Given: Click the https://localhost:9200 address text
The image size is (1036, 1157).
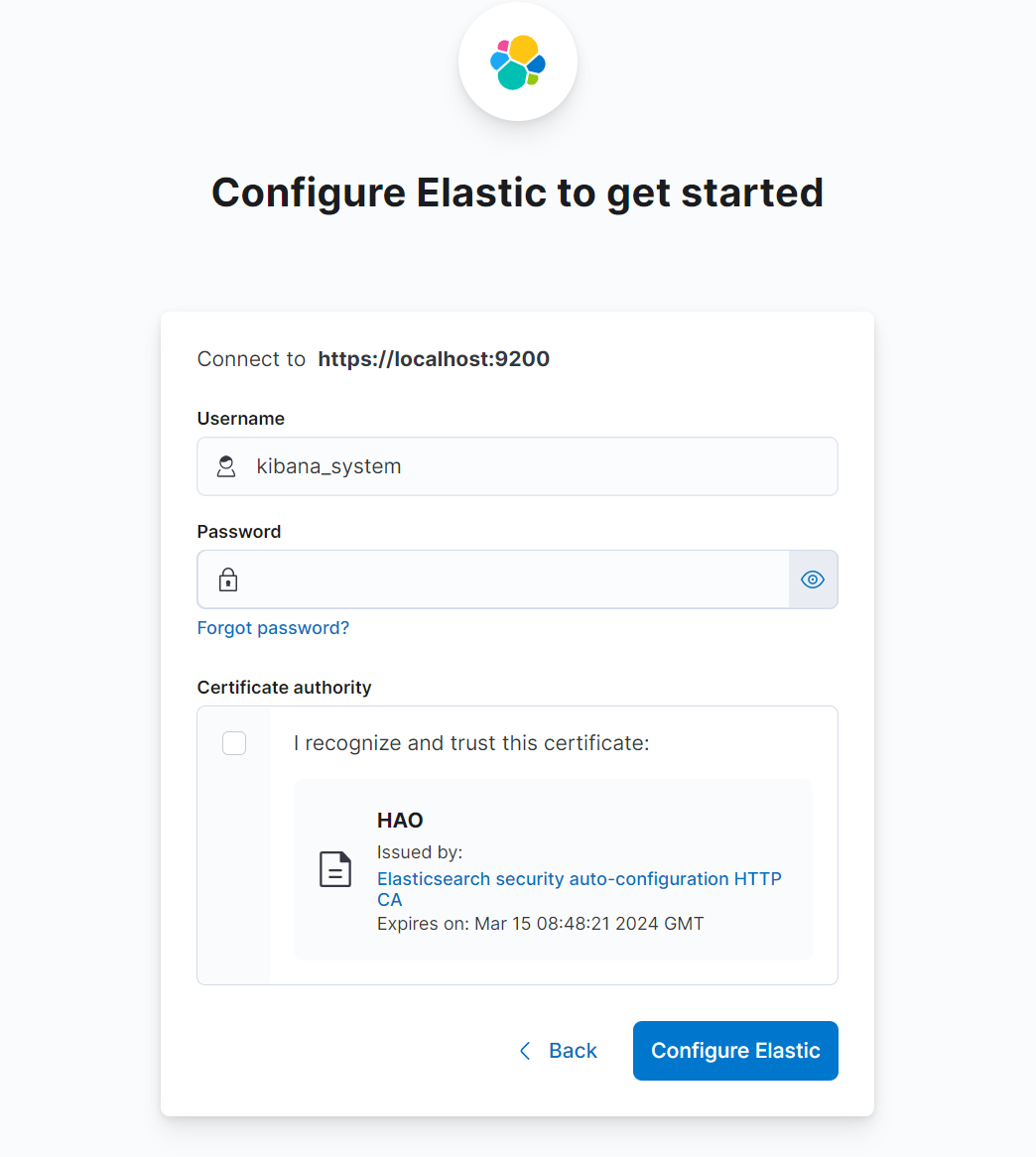Looking at the screenshot, I should [434, 359].
